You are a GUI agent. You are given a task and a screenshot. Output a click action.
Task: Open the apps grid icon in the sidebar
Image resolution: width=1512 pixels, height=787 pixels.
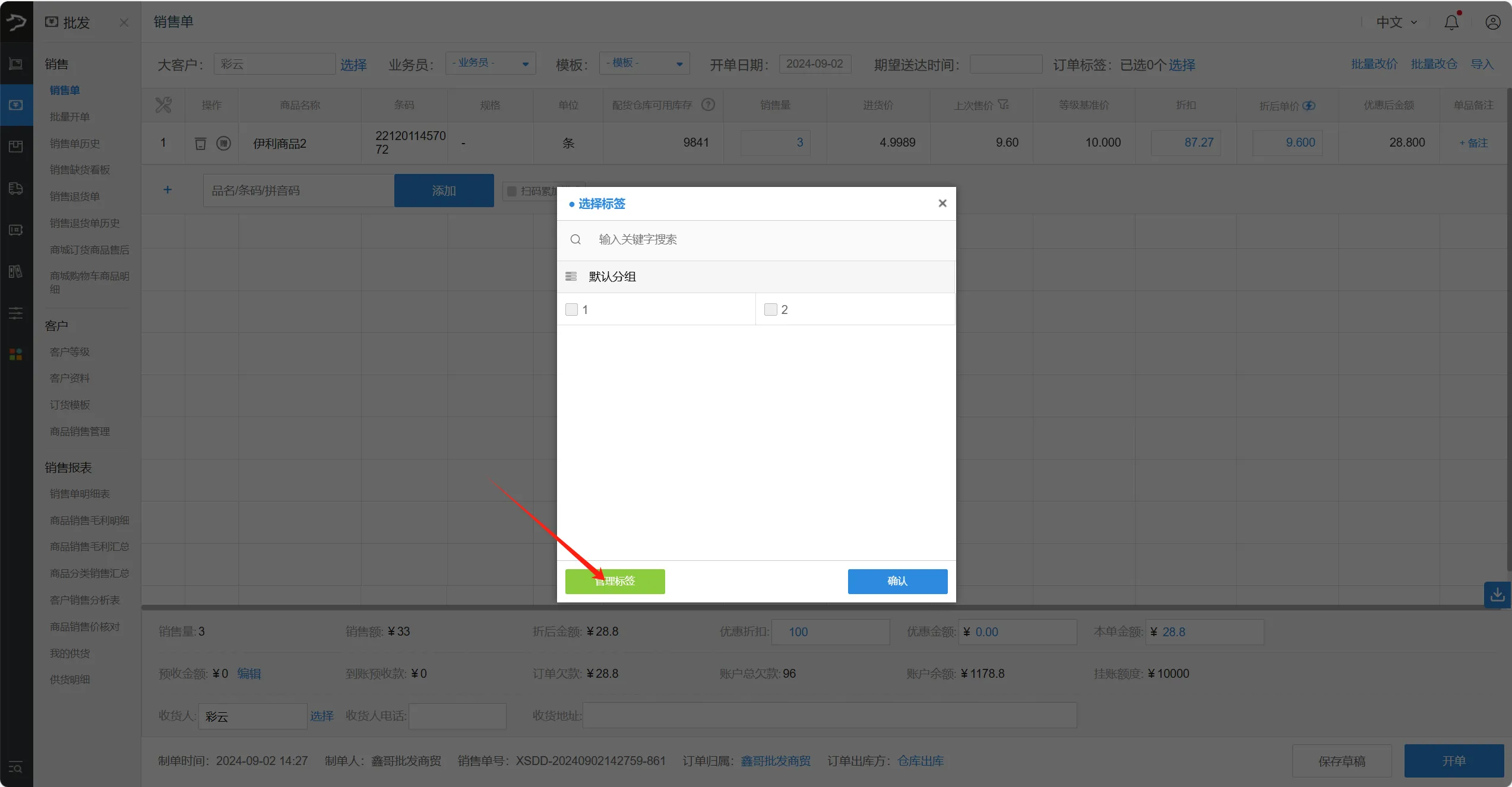coord(15,354)
